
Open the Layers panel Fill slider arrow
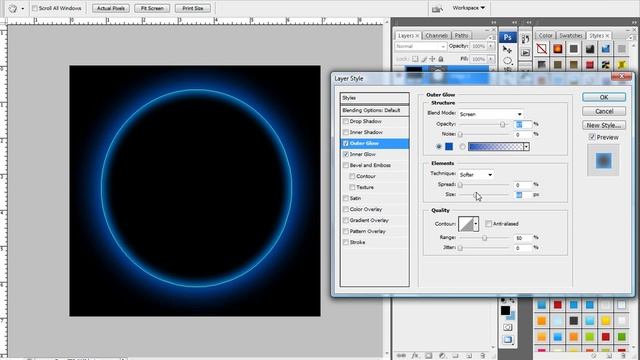[x=491, y=59]
